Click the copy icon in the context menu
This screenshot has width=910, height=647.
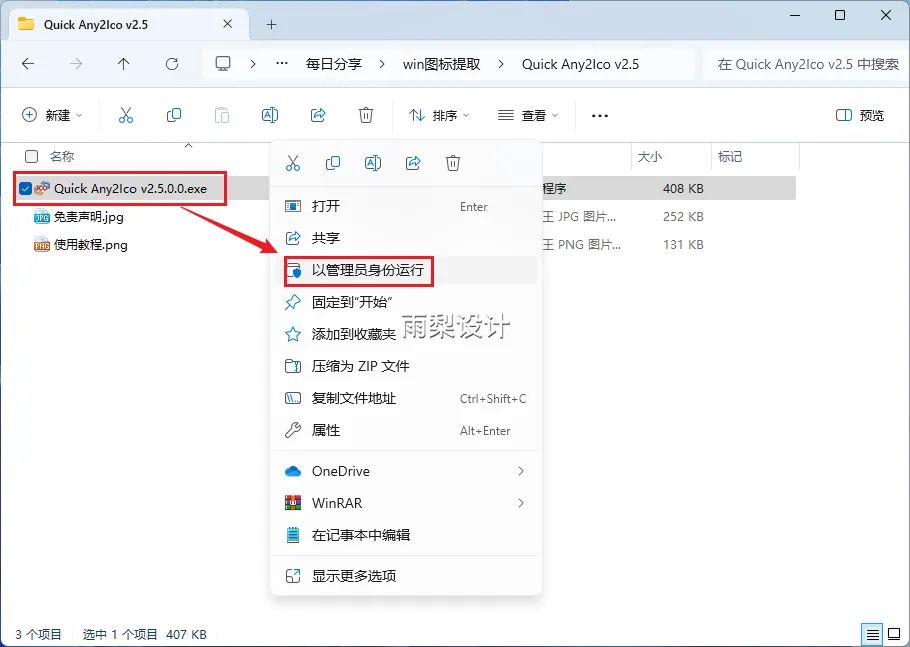point(333,163)
